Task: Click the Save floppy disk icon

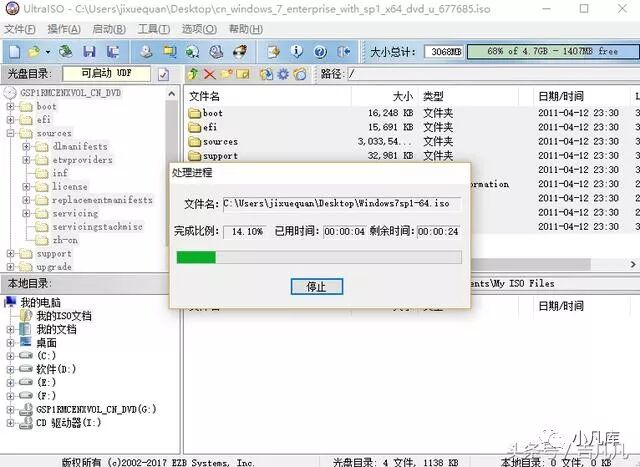Action: (x=89, y=52)
